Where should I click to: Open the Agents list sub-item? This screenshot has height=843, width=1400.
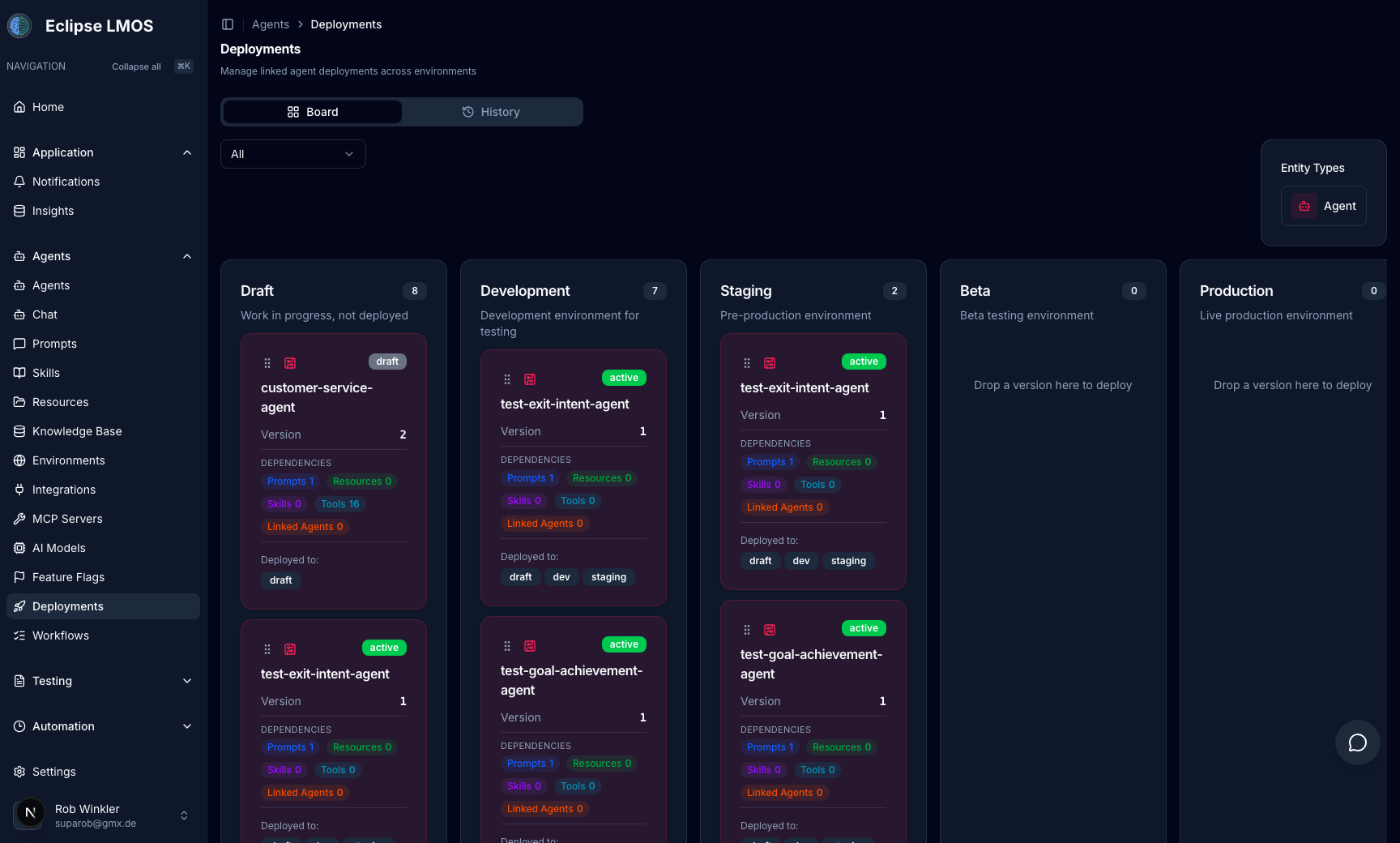pos(103,285)
